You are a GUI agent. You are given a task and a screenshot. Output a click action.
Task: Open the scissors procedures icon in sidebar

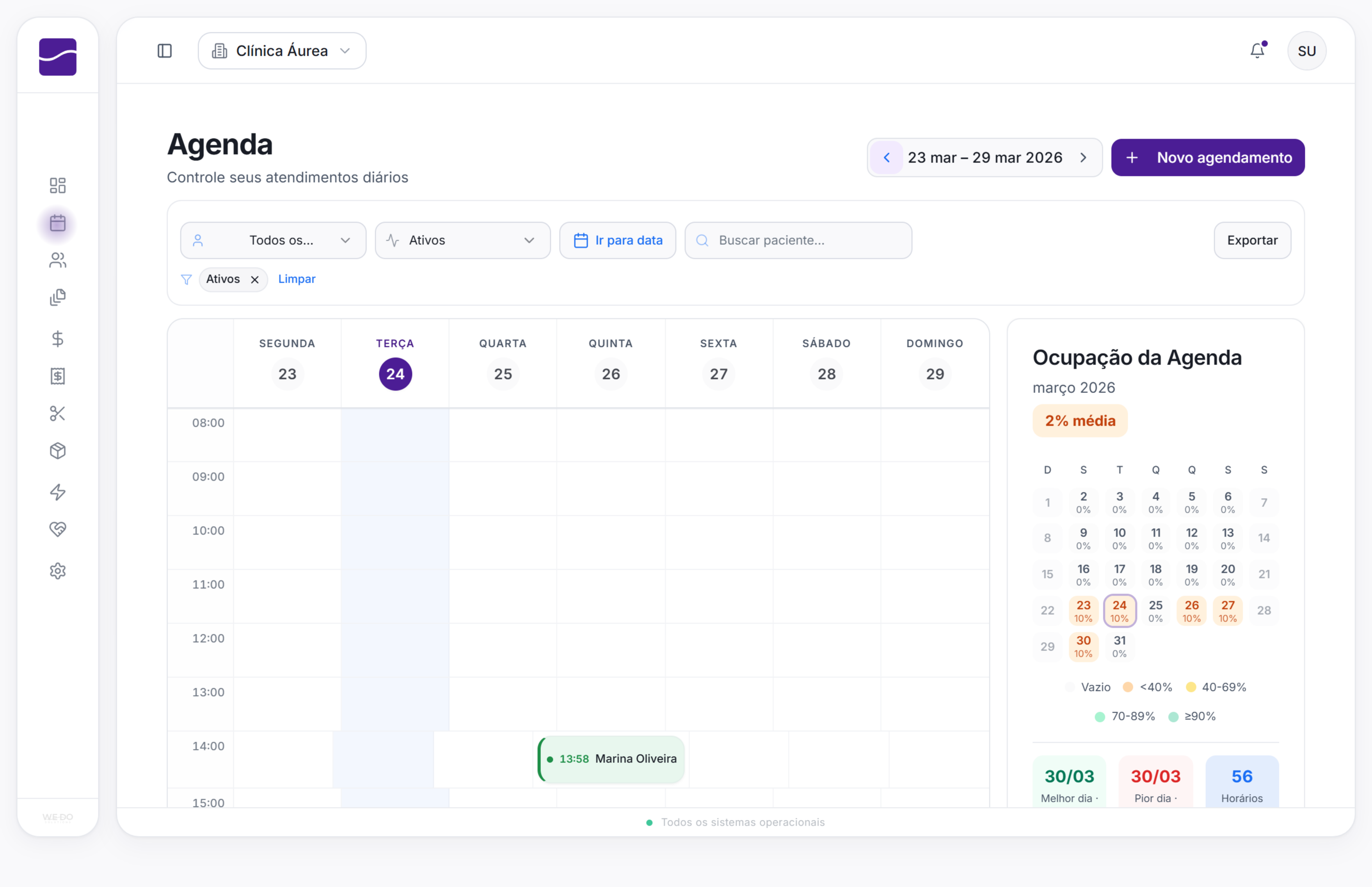pos(58,413)
